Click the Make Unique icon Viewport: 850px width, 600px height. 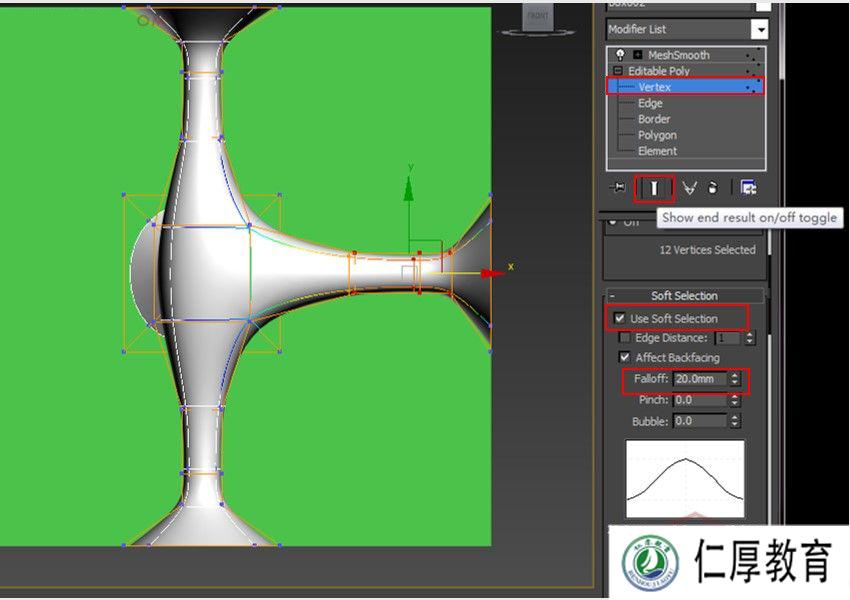(x=688, y=187)
